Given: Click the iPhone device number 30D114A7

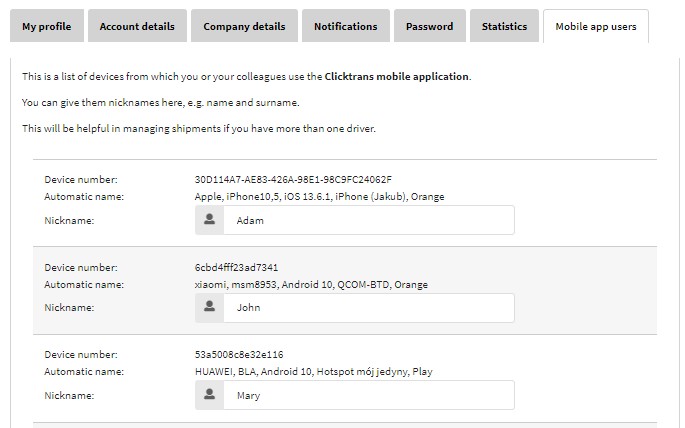Looking at the screenshot, I should tap(293, 180).
